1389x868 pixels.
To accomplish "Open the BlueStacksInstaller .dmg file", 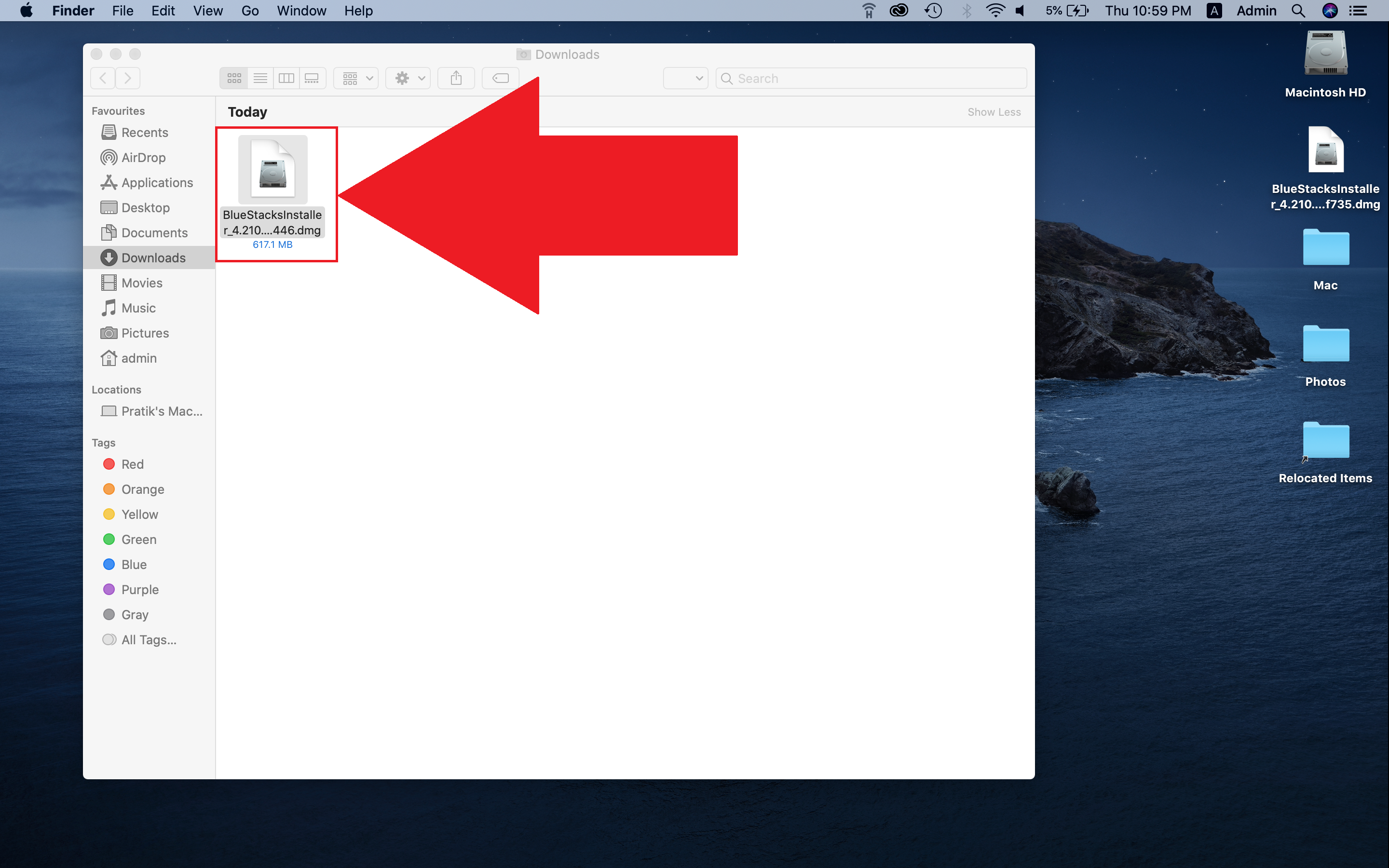I will (x=275, y=174).
